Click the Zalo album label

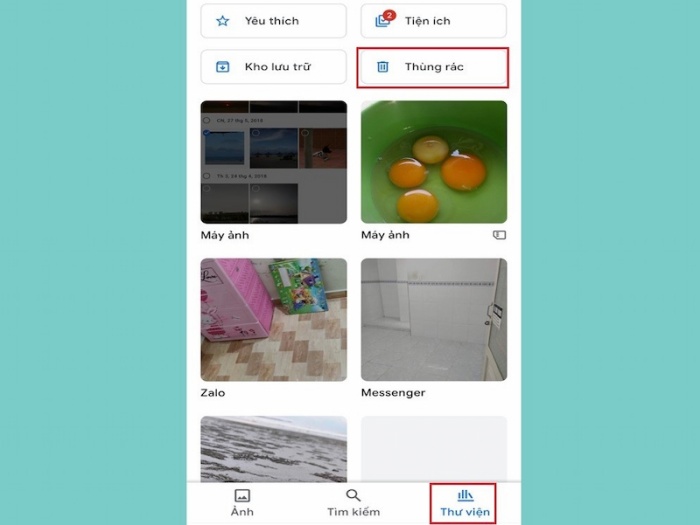213,393
